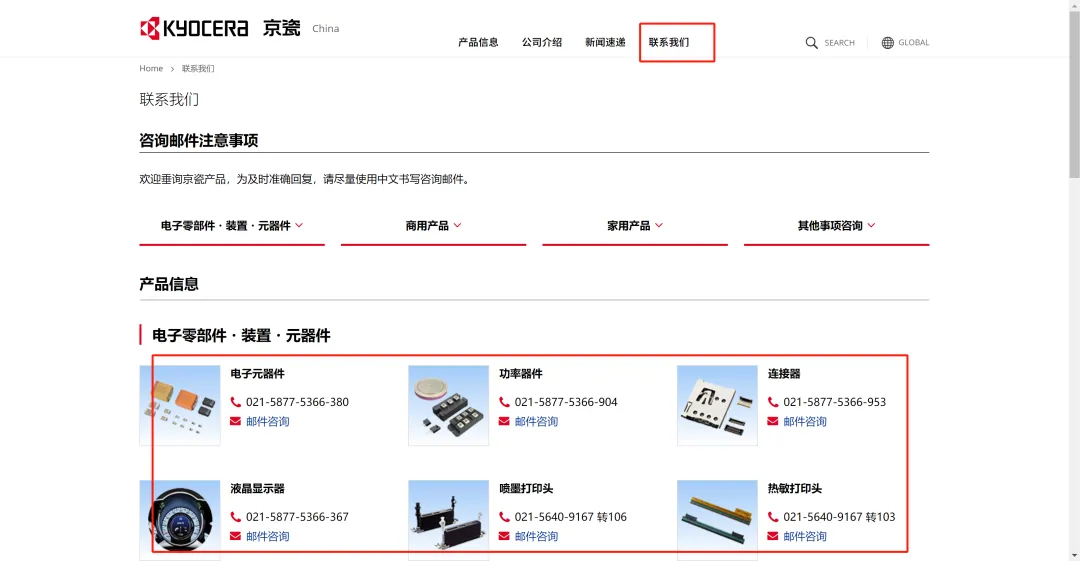Click envelope icon under 功率器件 phone number

tap(504, 421)
